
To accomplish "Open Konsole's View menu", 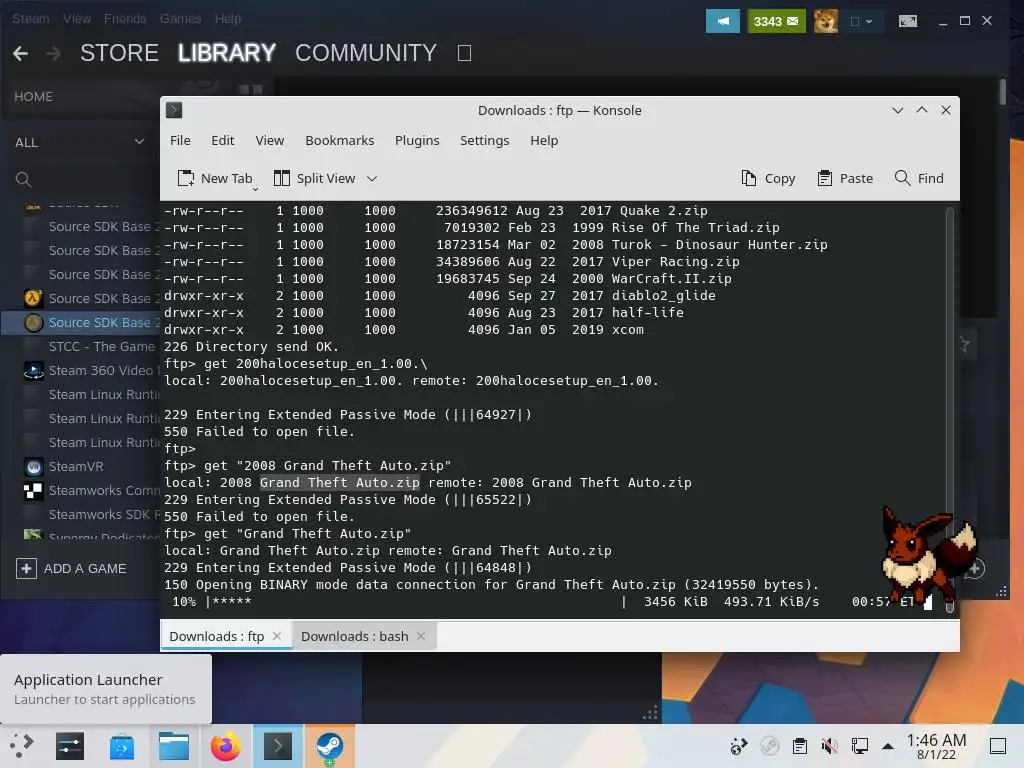I will coord(270,140).
